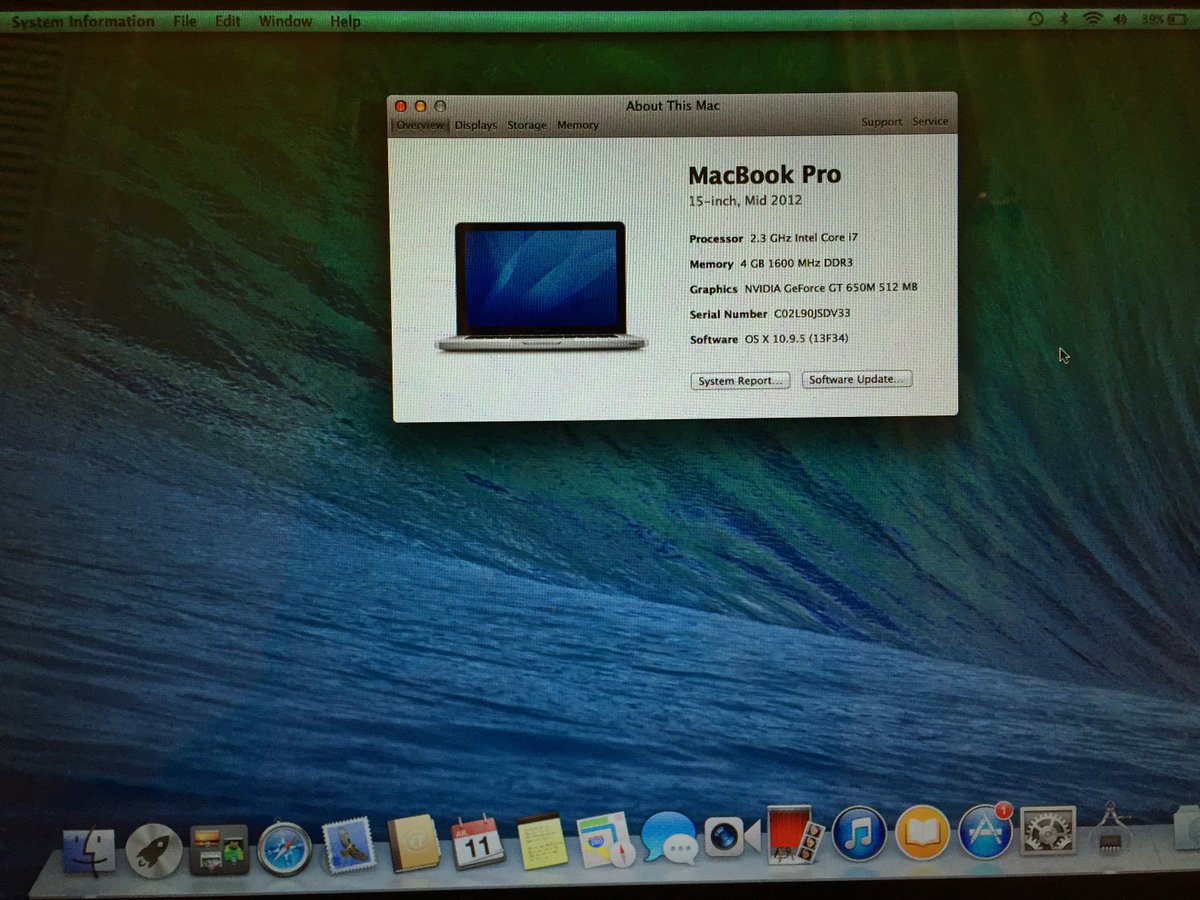Screen dimensions: 1200x900
Task: Open the Window menu
Action: coord(284,21)
